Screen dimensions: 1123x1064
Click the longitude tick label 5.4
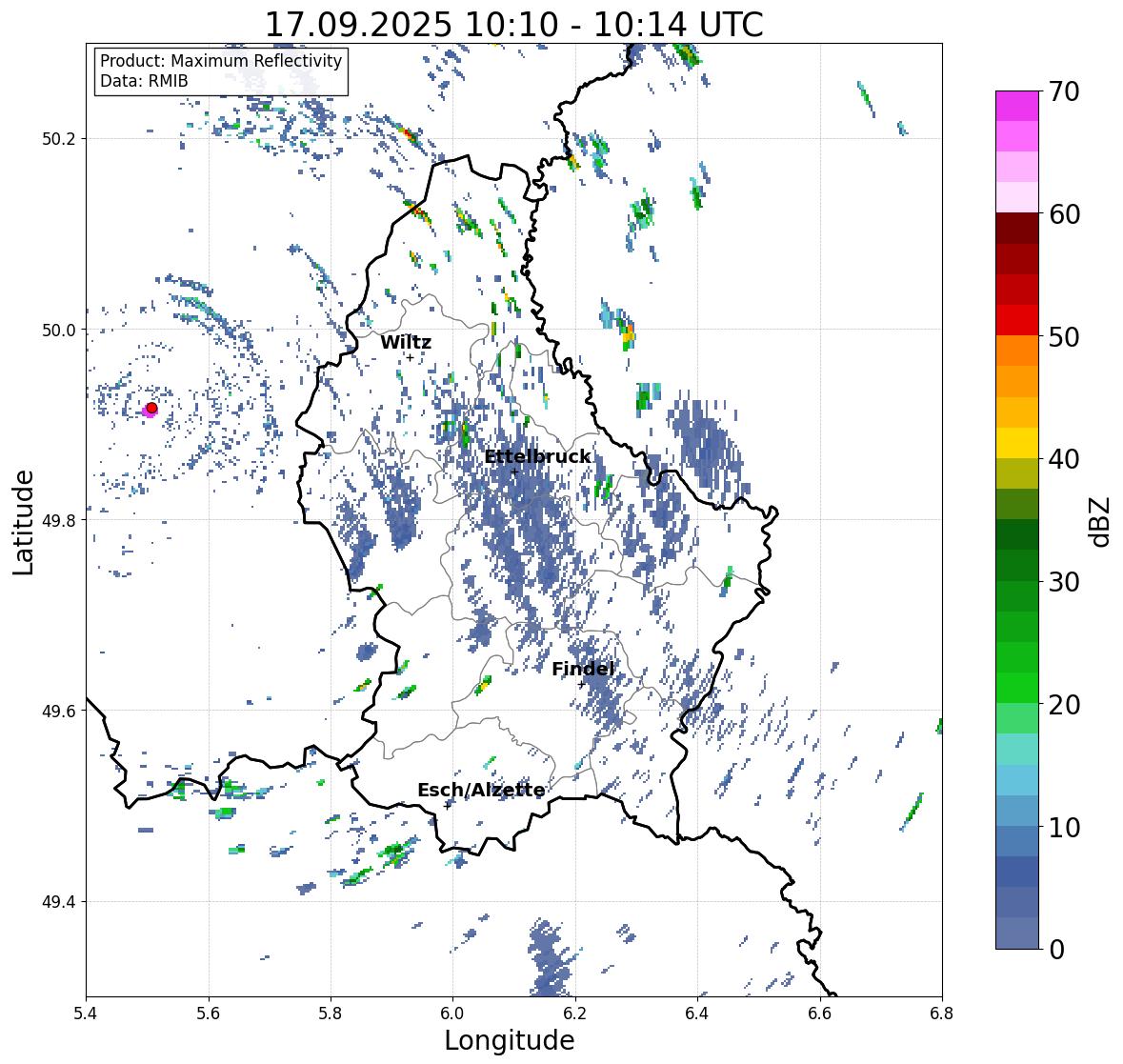(86, 1013)
